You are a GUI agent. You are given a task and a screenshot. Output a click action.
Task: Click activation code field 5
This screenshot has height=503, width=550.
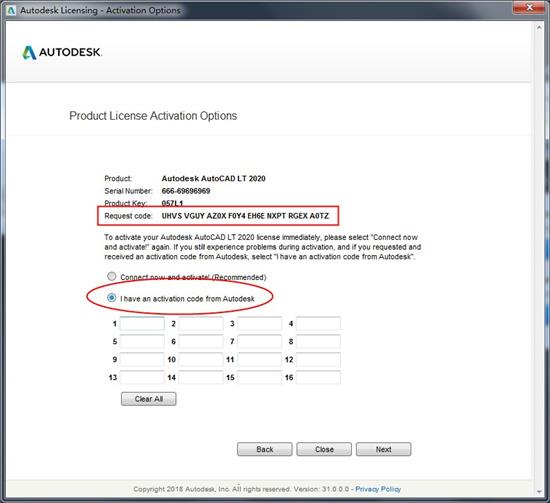click(x=142, y=341)
